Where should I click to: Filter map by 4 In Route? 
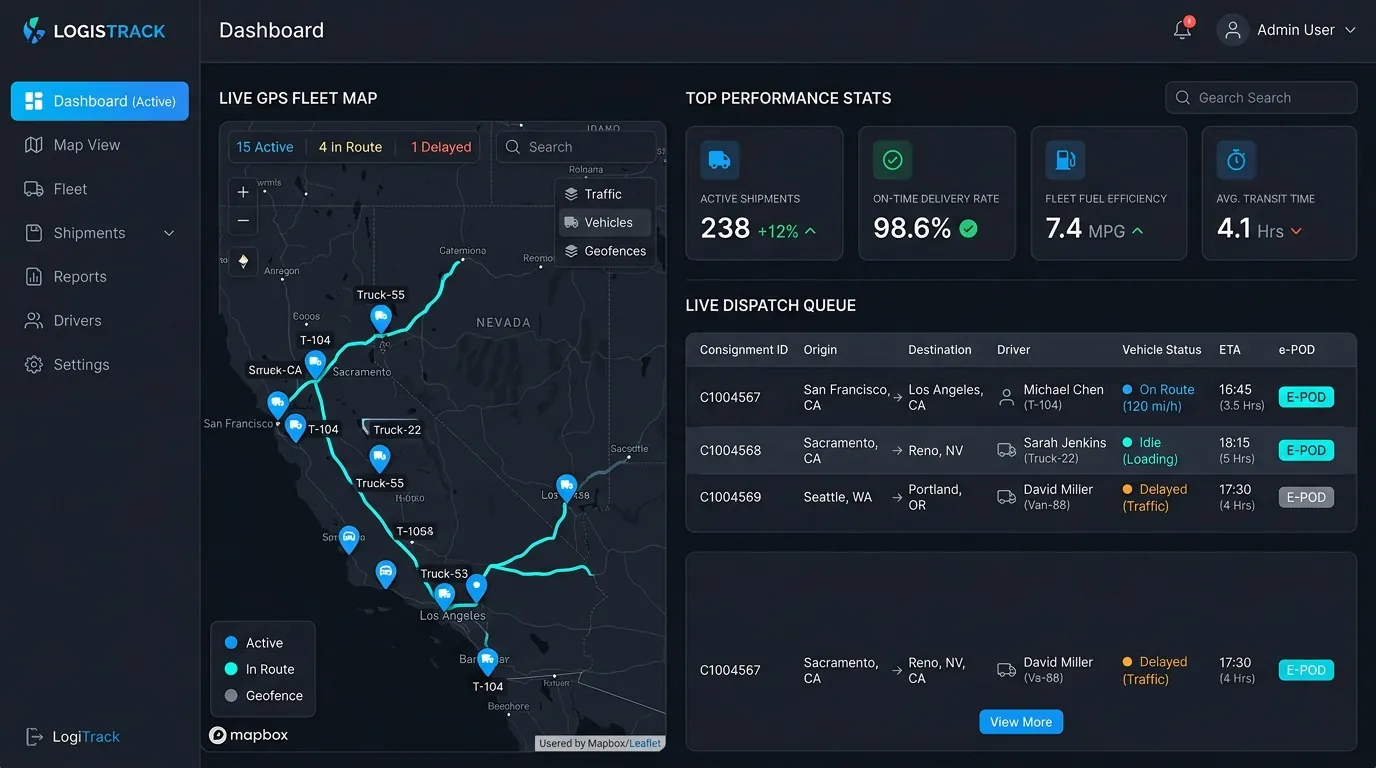point(350,147)
